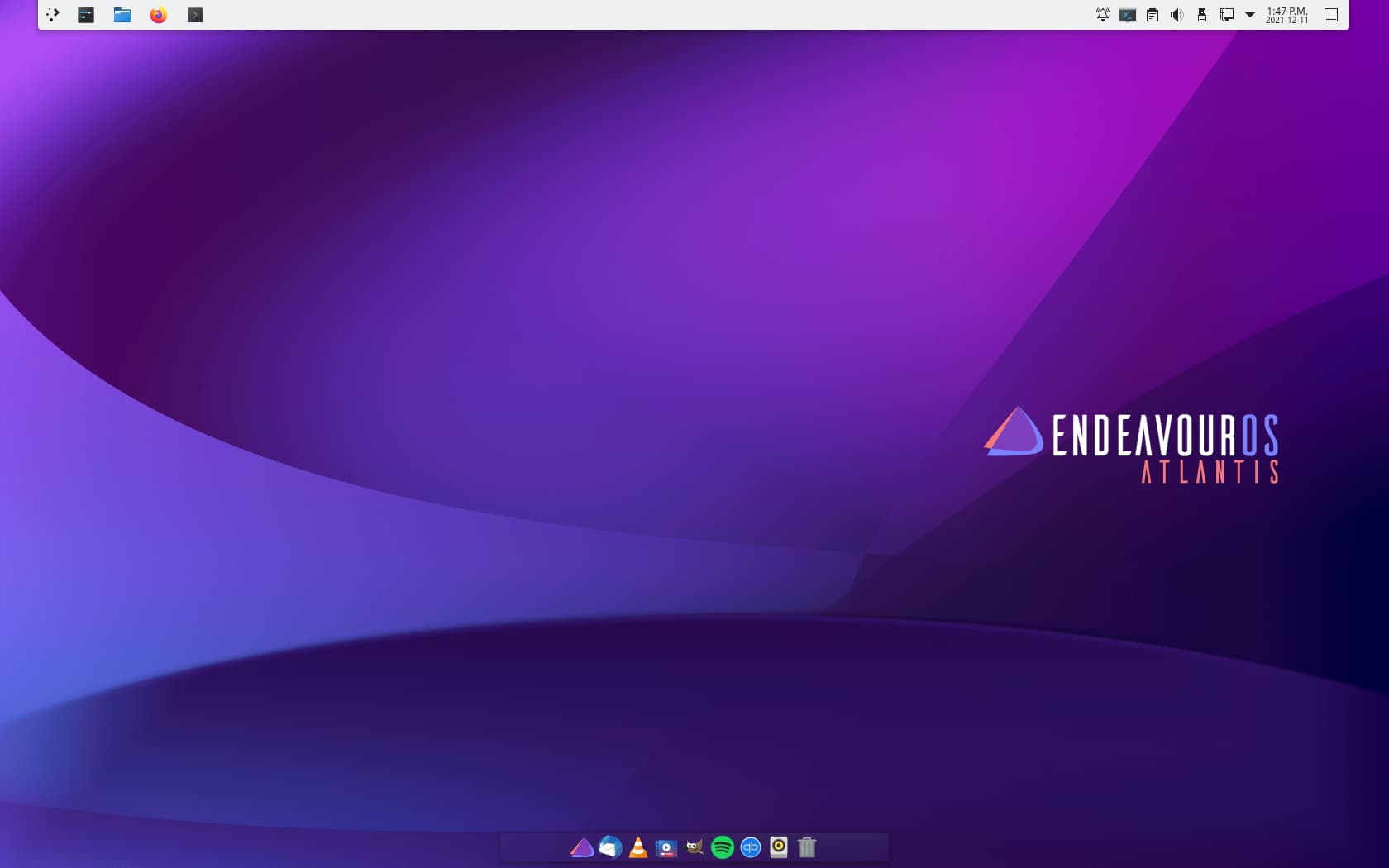Open the clock showing 1:47 P.M.

(1286, 14)
